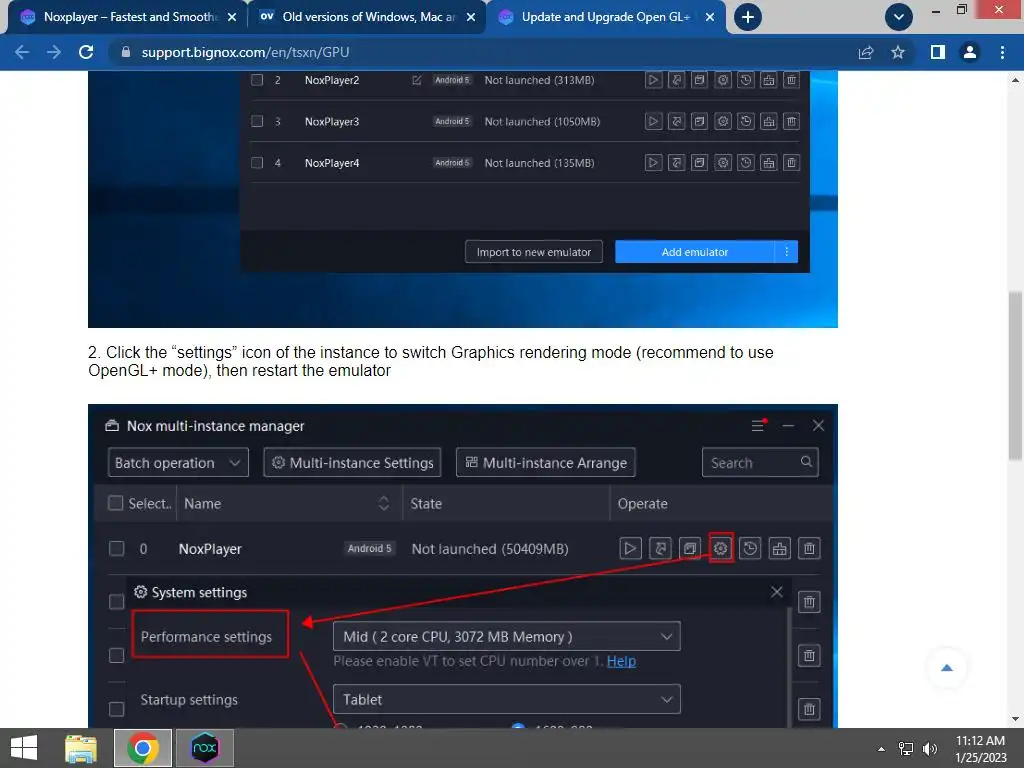Viewport: 1024px width, 768px height.
Task: Open a new browser tab
Action: point(748,17)
